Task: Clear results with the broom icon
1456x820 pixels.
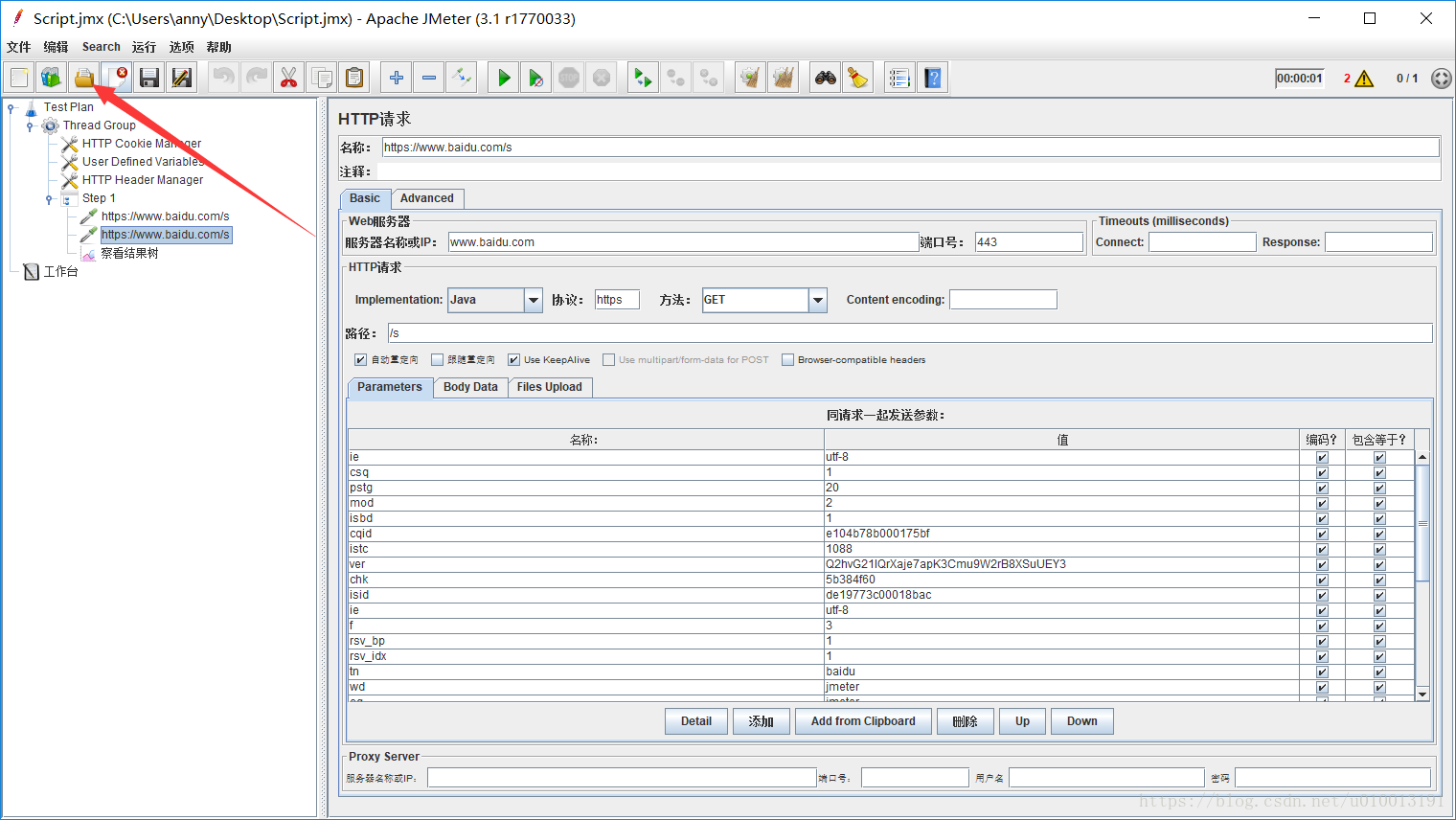Action: 751,78
